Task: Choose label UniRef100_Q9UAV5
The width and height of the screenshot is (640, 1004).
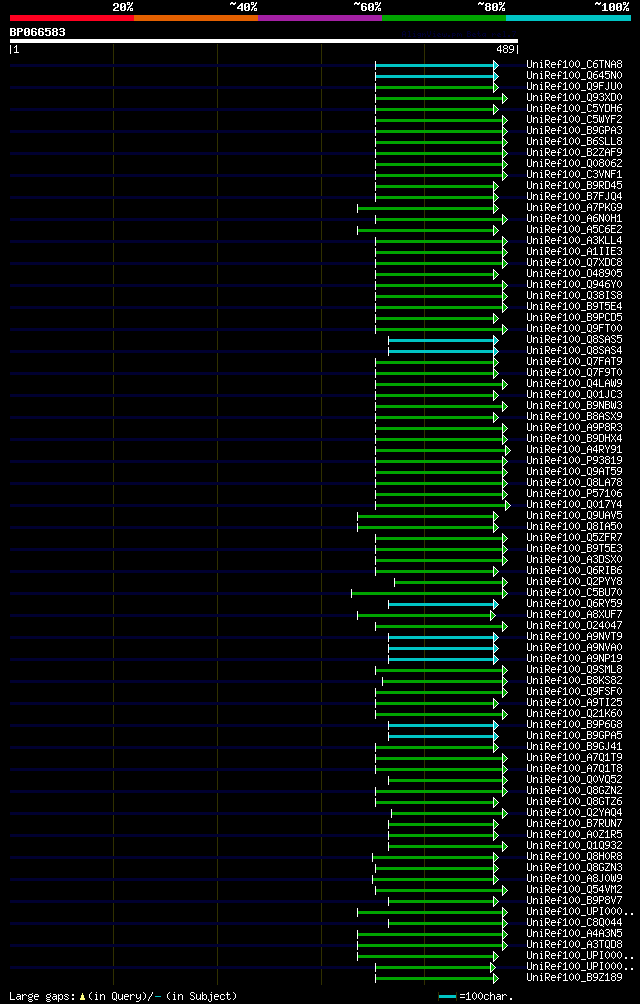Action: 573,515
